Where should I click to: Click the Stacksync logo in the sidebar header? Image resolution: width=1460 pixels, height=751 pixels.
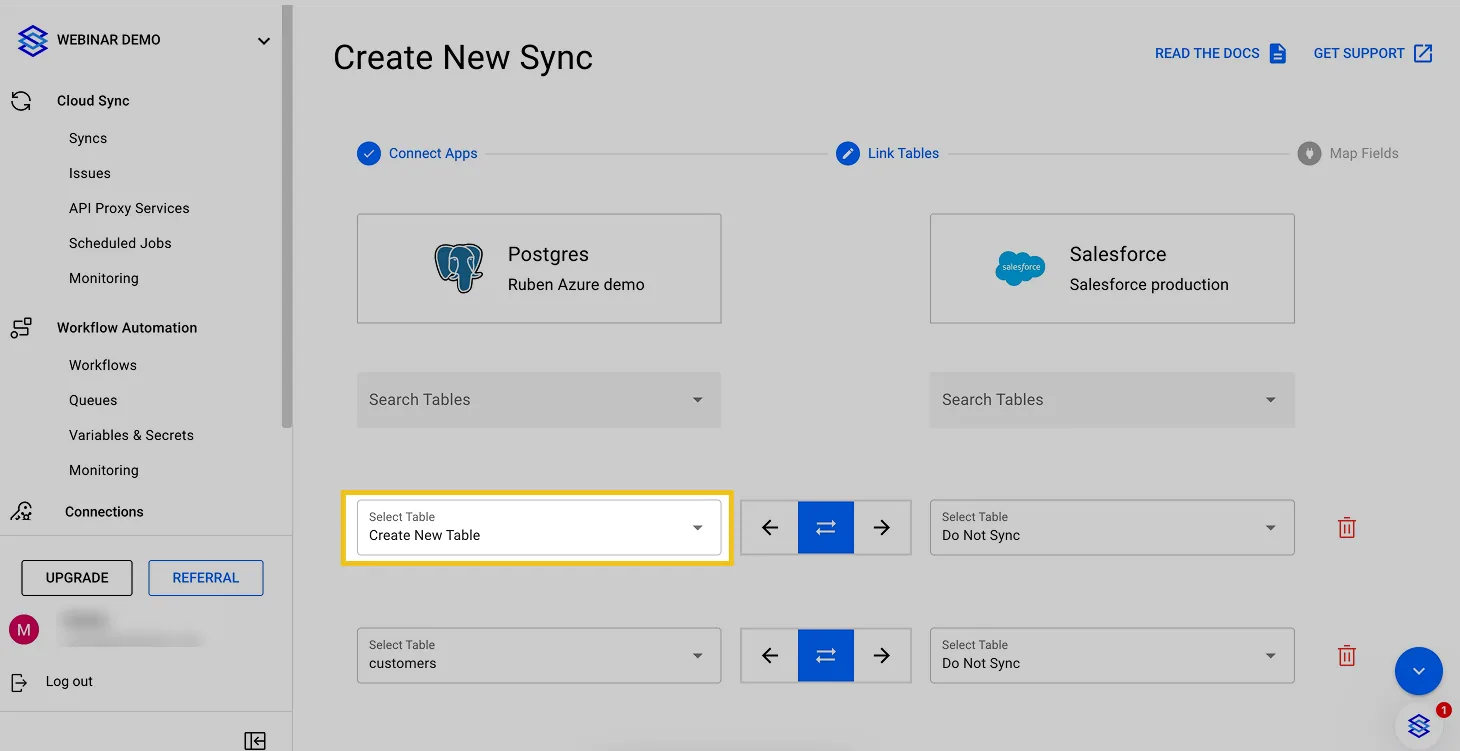click(33, 41)
